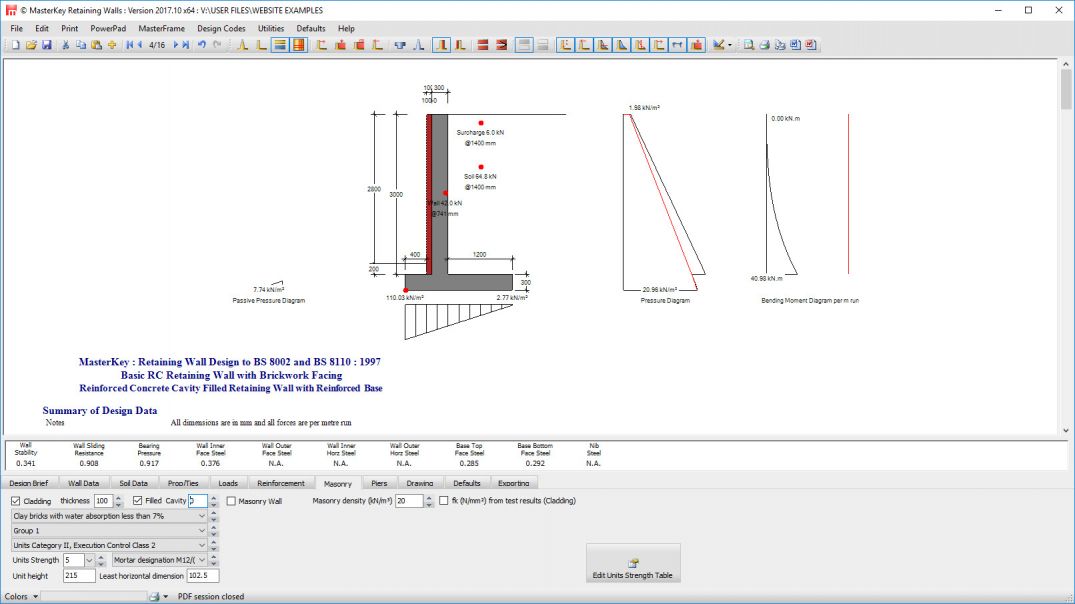Image resolution: width=1075 pixels, height=604 pixels.
Task: Open the Clay bricks type dropdown
Action: pyautogui.click(x=109, y=516)
